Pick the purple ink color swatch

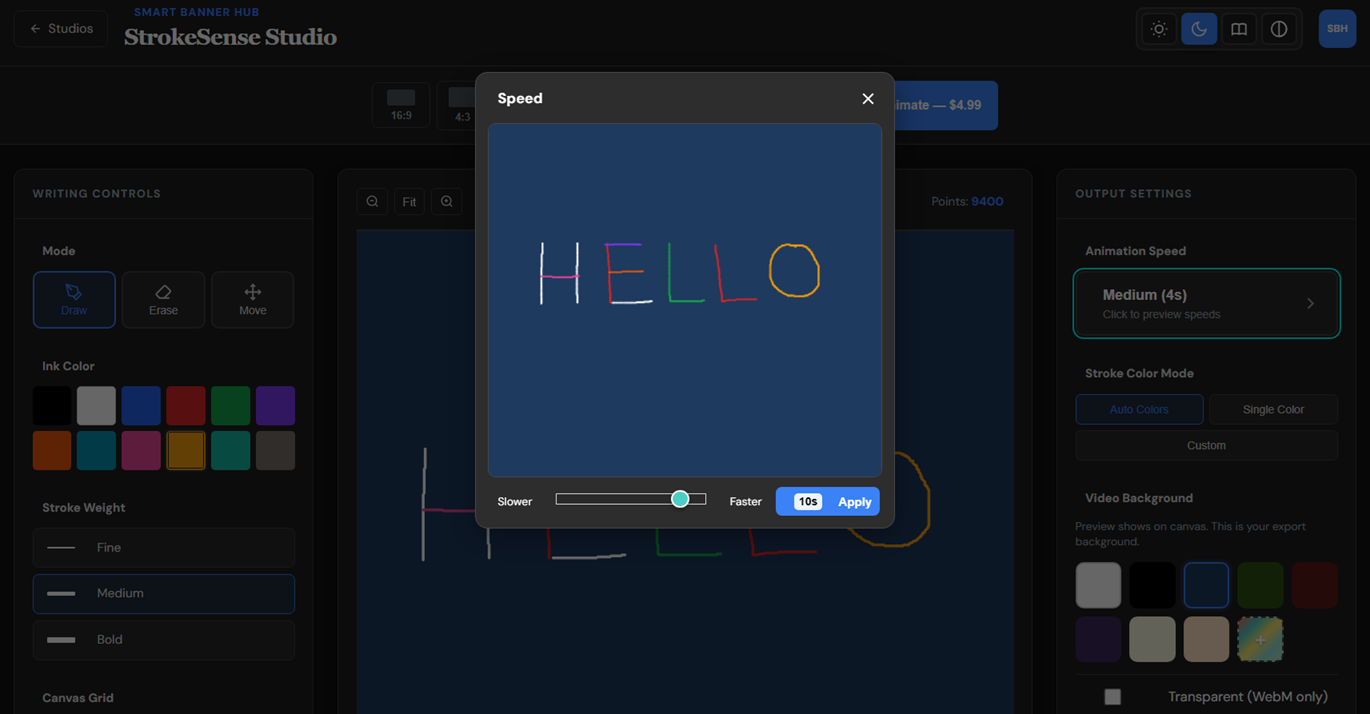tap(276, 405)
